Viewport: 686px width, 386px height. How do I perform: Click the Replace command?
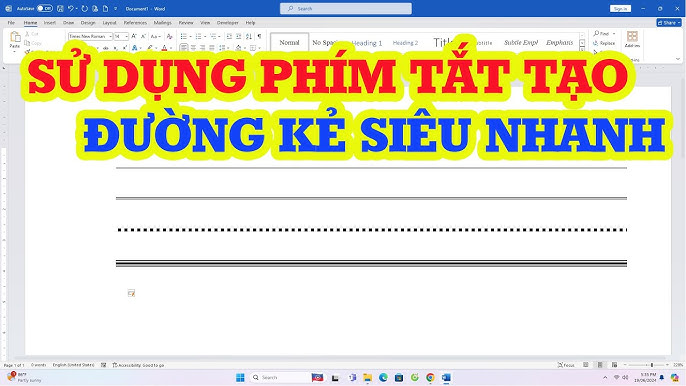[604, 43]
